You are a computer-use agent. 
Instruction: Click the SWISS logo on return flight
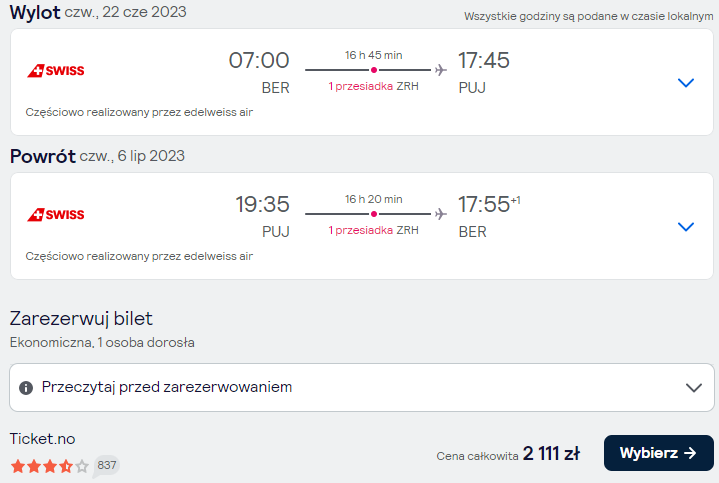coord(55,215)
